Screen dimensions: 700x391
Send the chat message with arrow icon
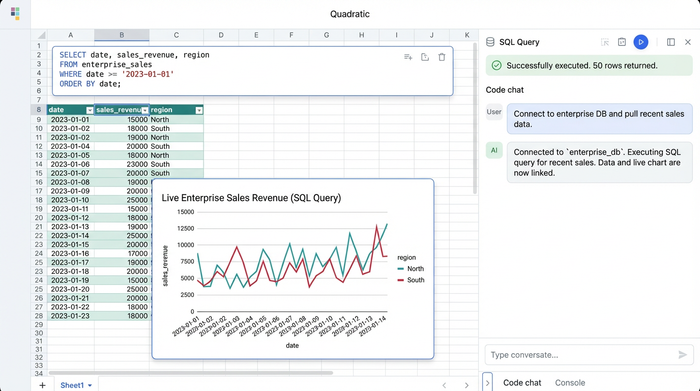coord(683,354)
